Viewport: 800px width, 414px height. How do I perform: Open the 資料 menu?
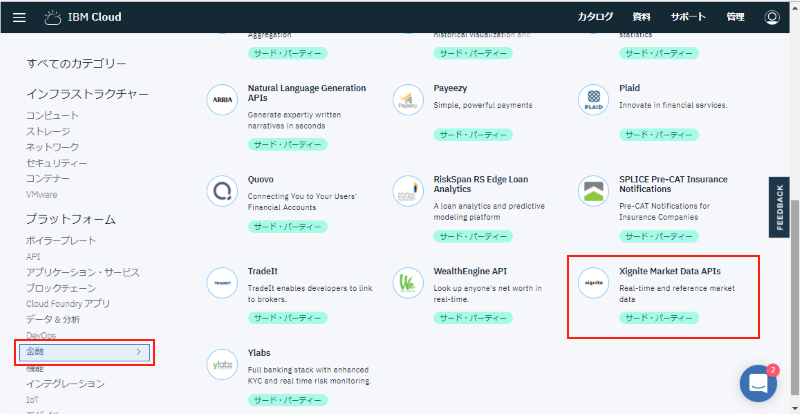tap(642, 17)
